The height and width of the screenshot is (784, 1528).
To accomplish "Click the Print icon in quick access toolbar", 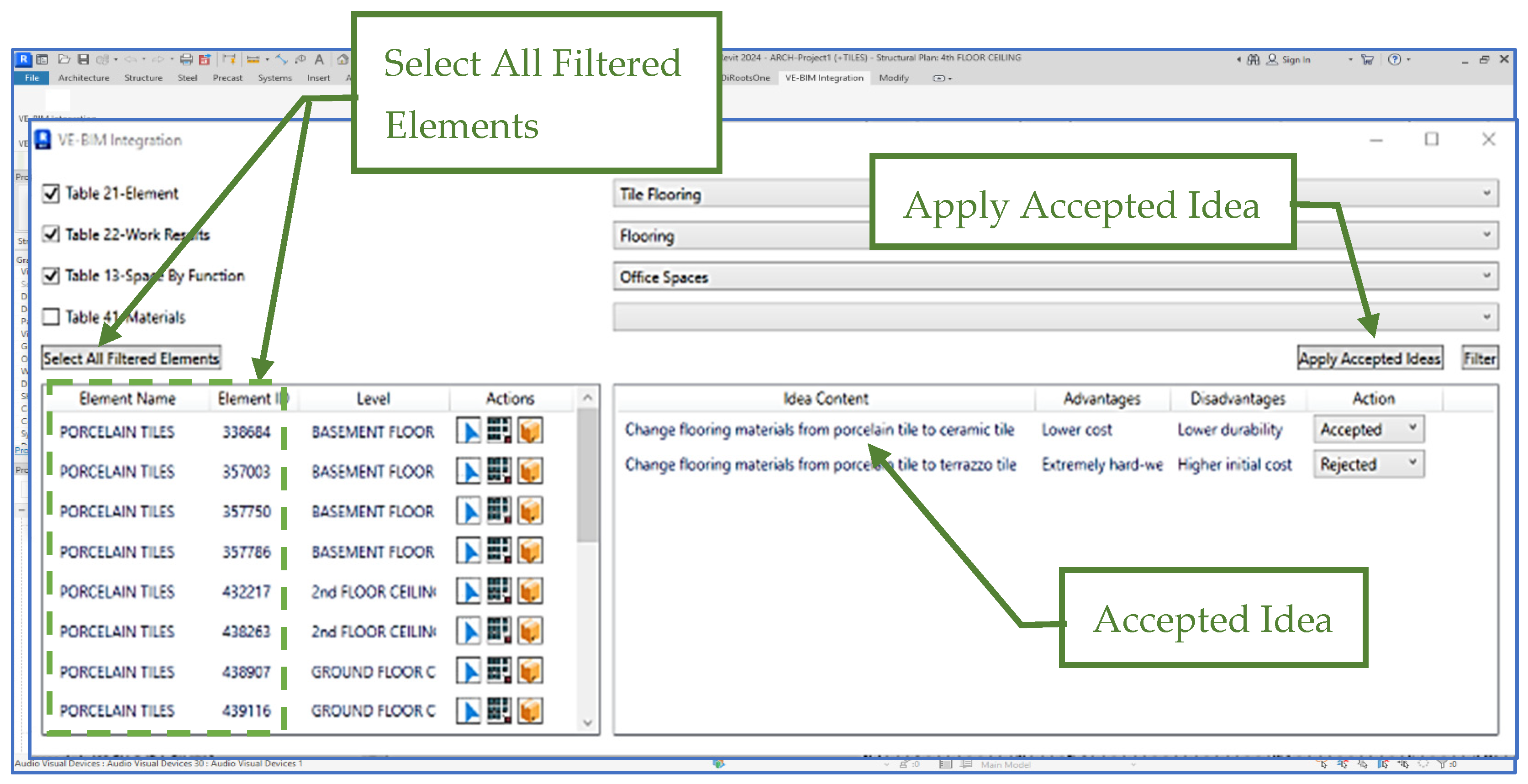I will point(186,59).
